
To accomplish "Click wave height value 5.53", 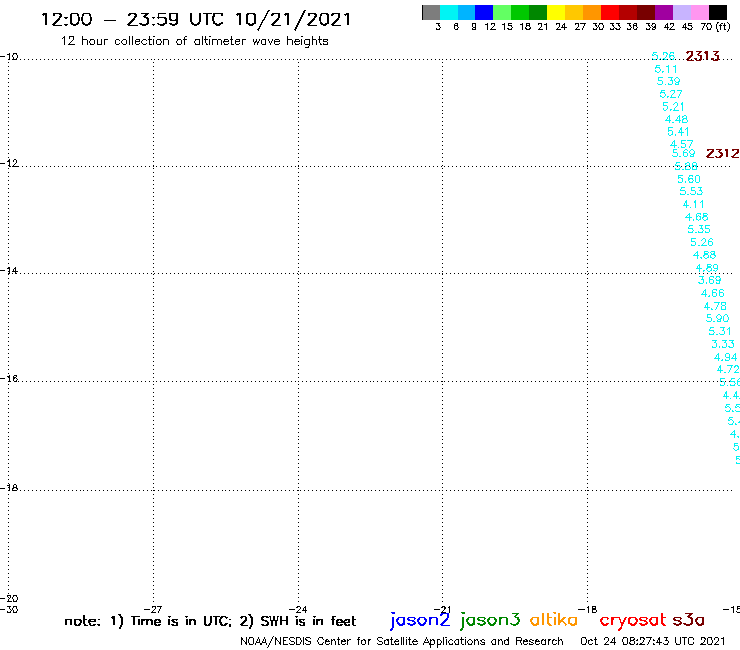I will click(x=691, y=192).
